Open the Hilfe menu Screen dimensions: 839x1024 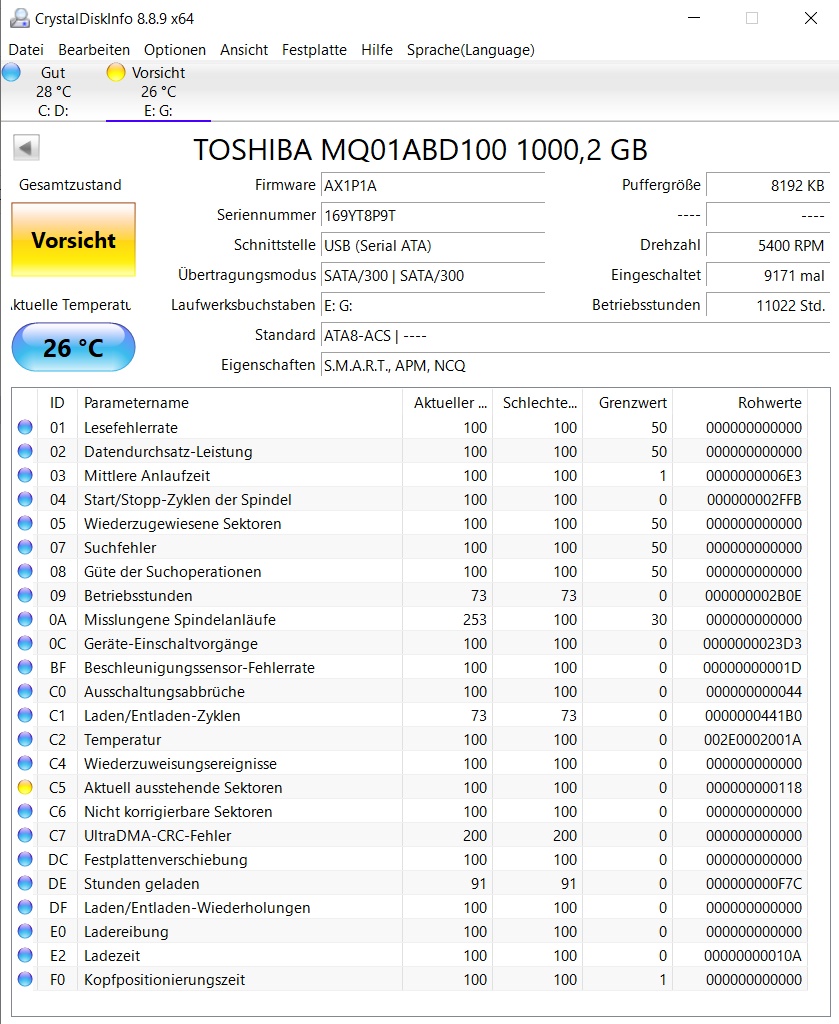coord(377,50)
